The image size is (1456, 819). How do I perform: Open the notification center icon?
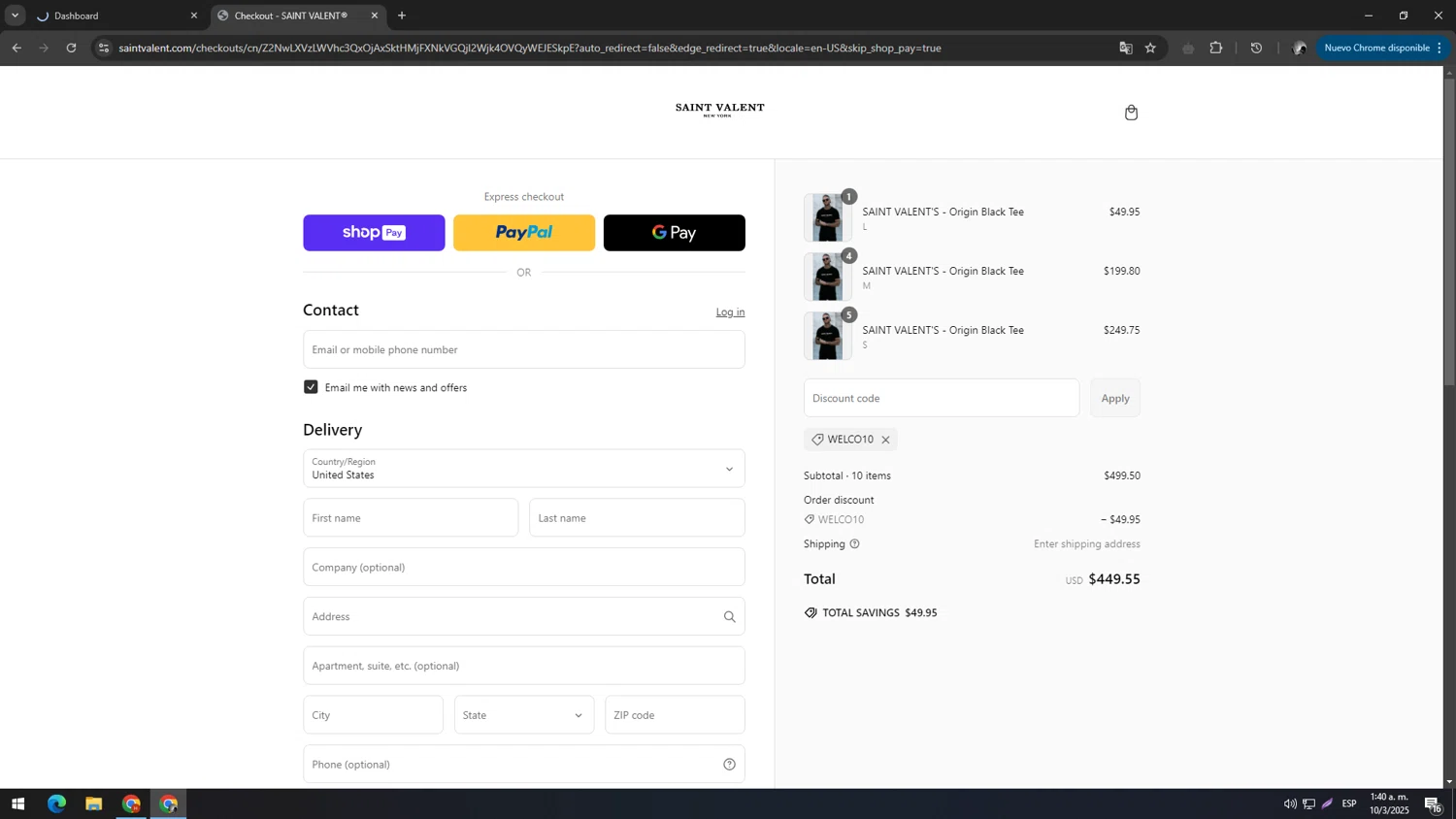point(1432,803)
